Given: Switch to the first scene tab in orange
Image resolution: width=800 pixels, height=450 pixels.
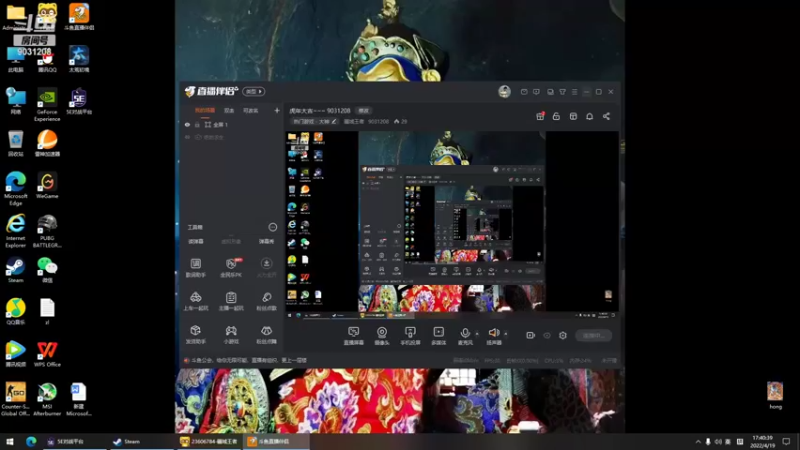Looking at the screenshot, I should tap(205, 110).
